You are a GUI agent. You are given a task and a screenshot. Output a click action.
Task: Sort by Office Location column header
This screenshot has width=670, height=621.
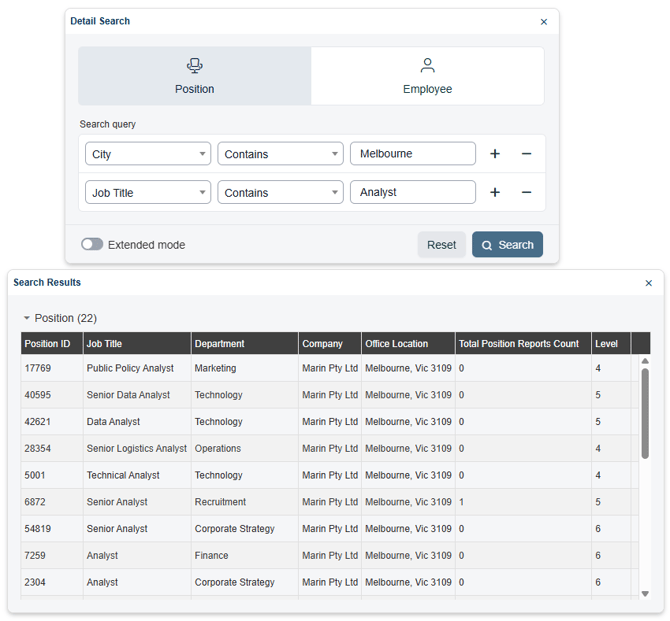[408, 344]
